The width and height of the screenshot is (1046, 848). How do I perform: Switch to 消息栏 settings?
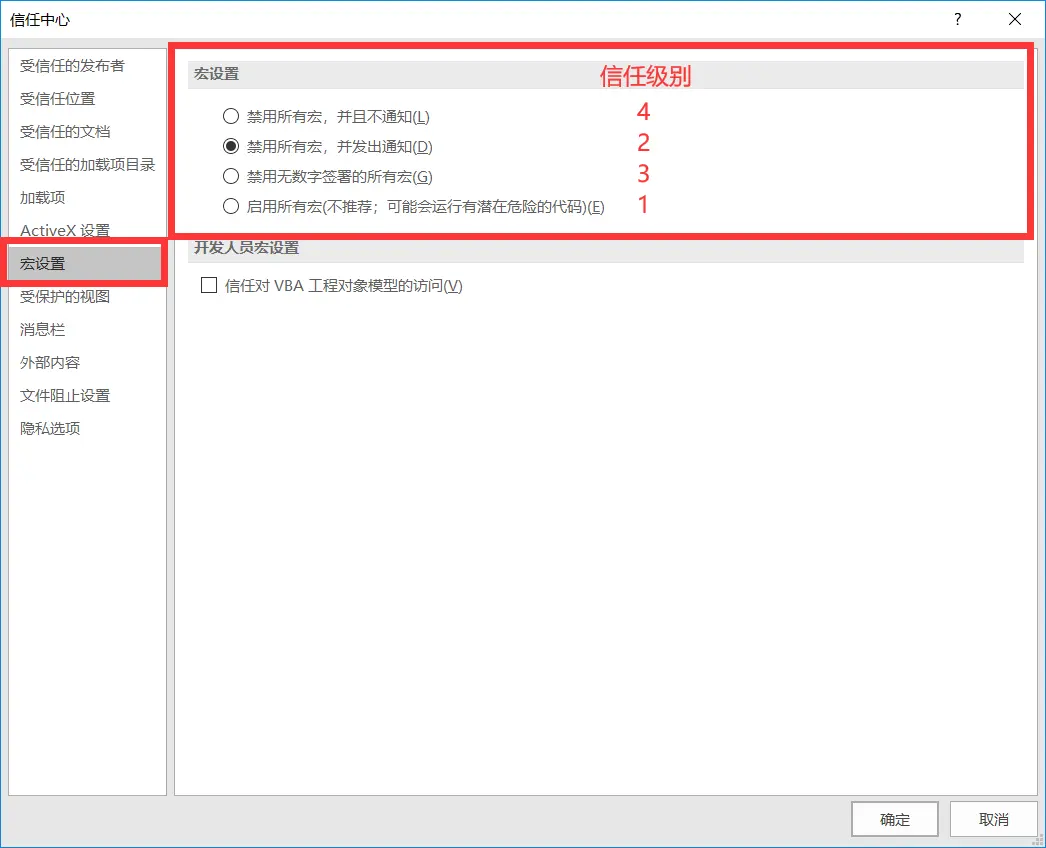click(42, 330)
